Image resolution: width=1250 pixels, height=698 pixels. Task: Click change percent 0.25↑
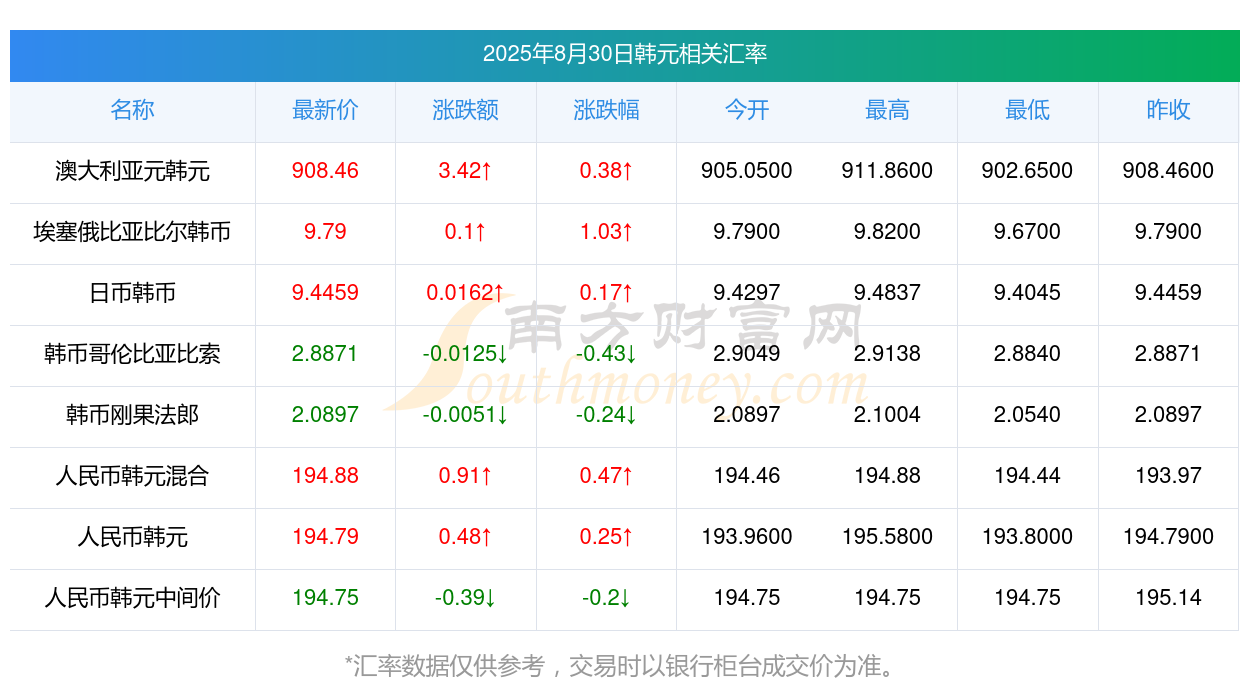[x=606, y=537]
